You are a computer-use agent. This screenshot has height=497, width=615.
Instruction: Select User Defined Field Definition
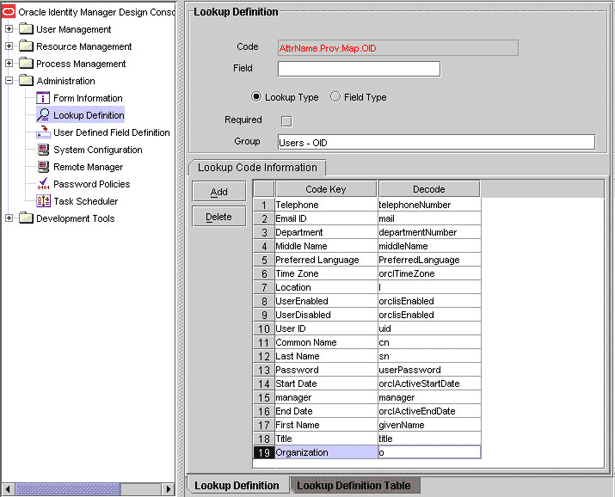112,133
